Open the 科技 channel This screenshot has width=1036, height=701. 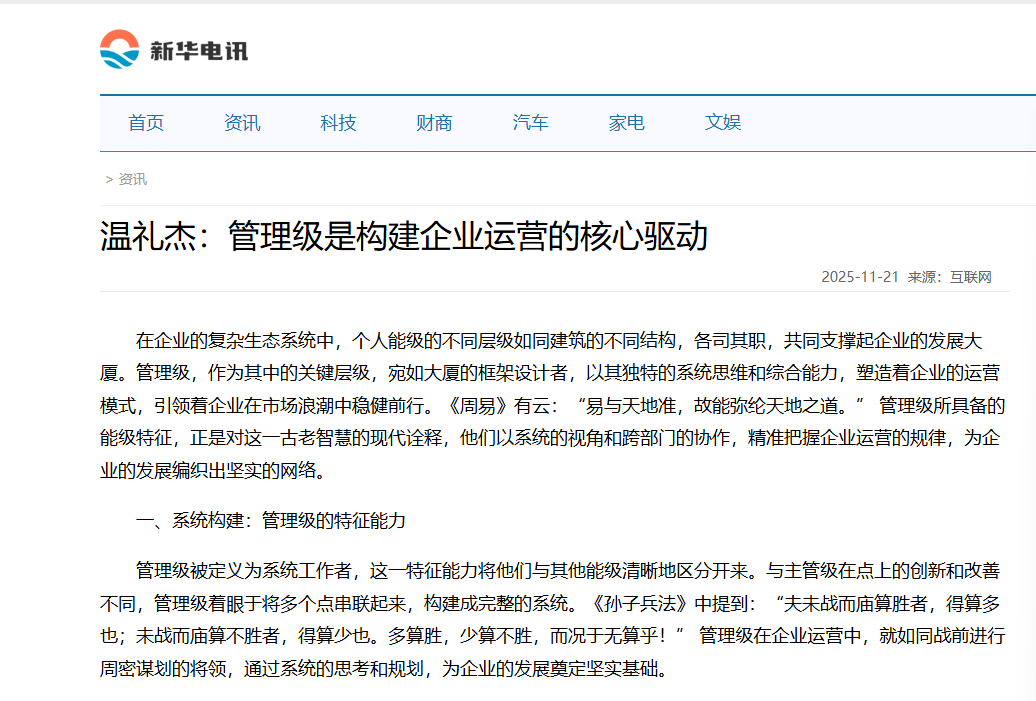337,122
